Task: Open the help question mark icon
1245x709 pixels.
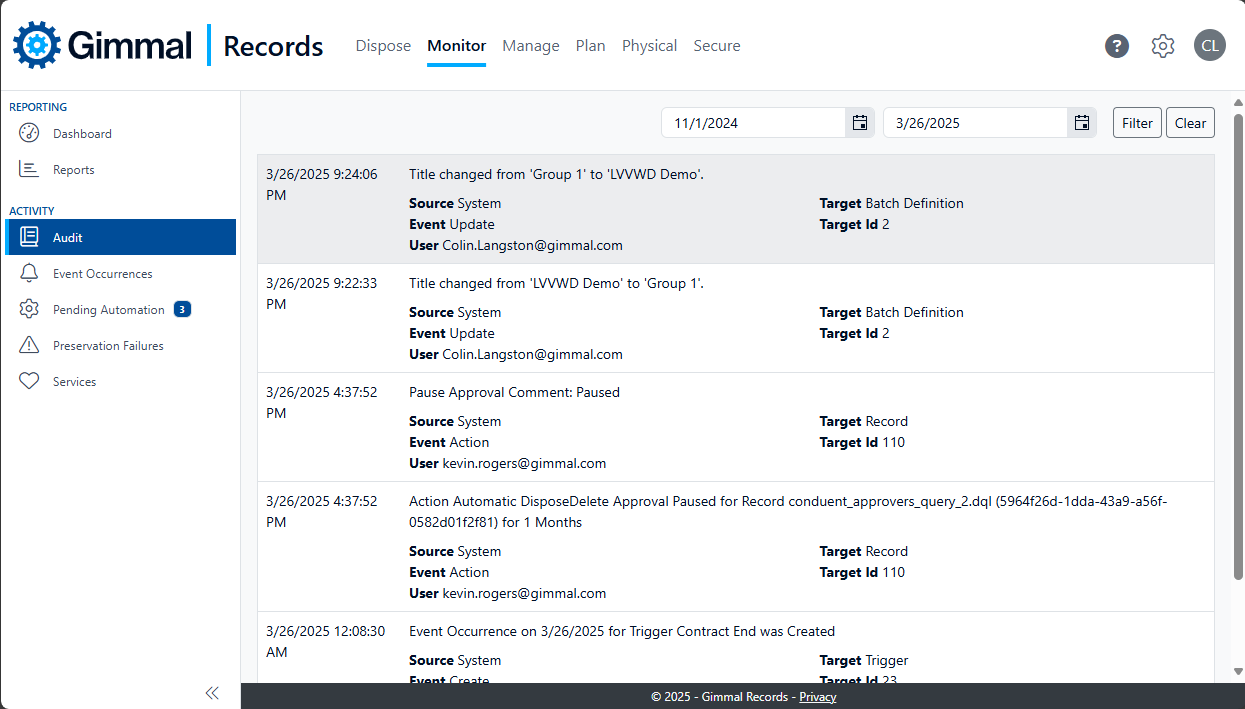Action: click(x=1117, y=46)
